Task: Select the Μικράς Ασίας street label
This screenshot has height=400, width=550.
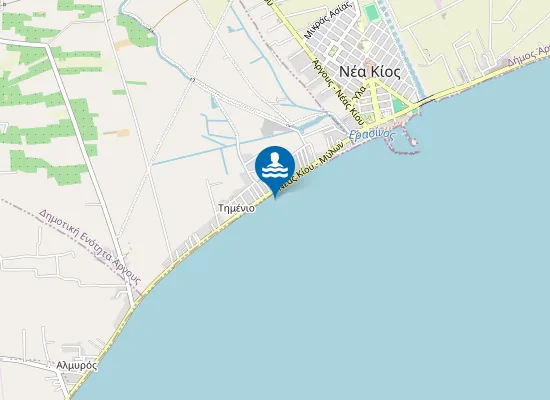Action: (x=327, y=21)
